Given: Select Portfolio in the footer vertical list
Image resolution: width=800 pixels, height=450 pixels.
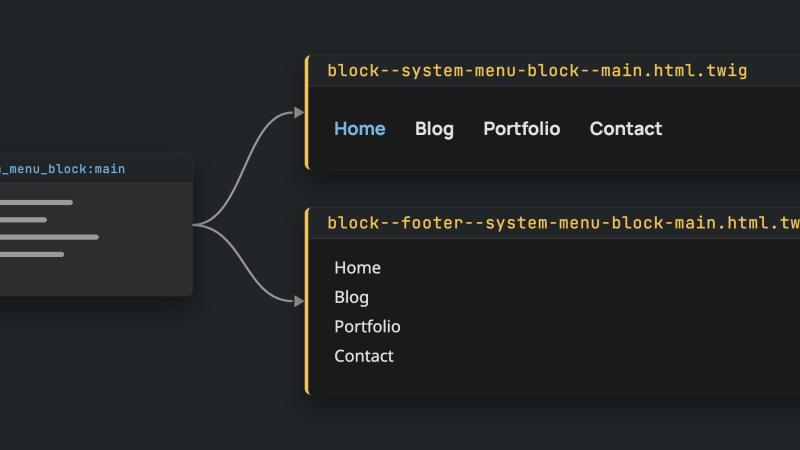Looking at the screenshot, I should (x=367, y=327).
